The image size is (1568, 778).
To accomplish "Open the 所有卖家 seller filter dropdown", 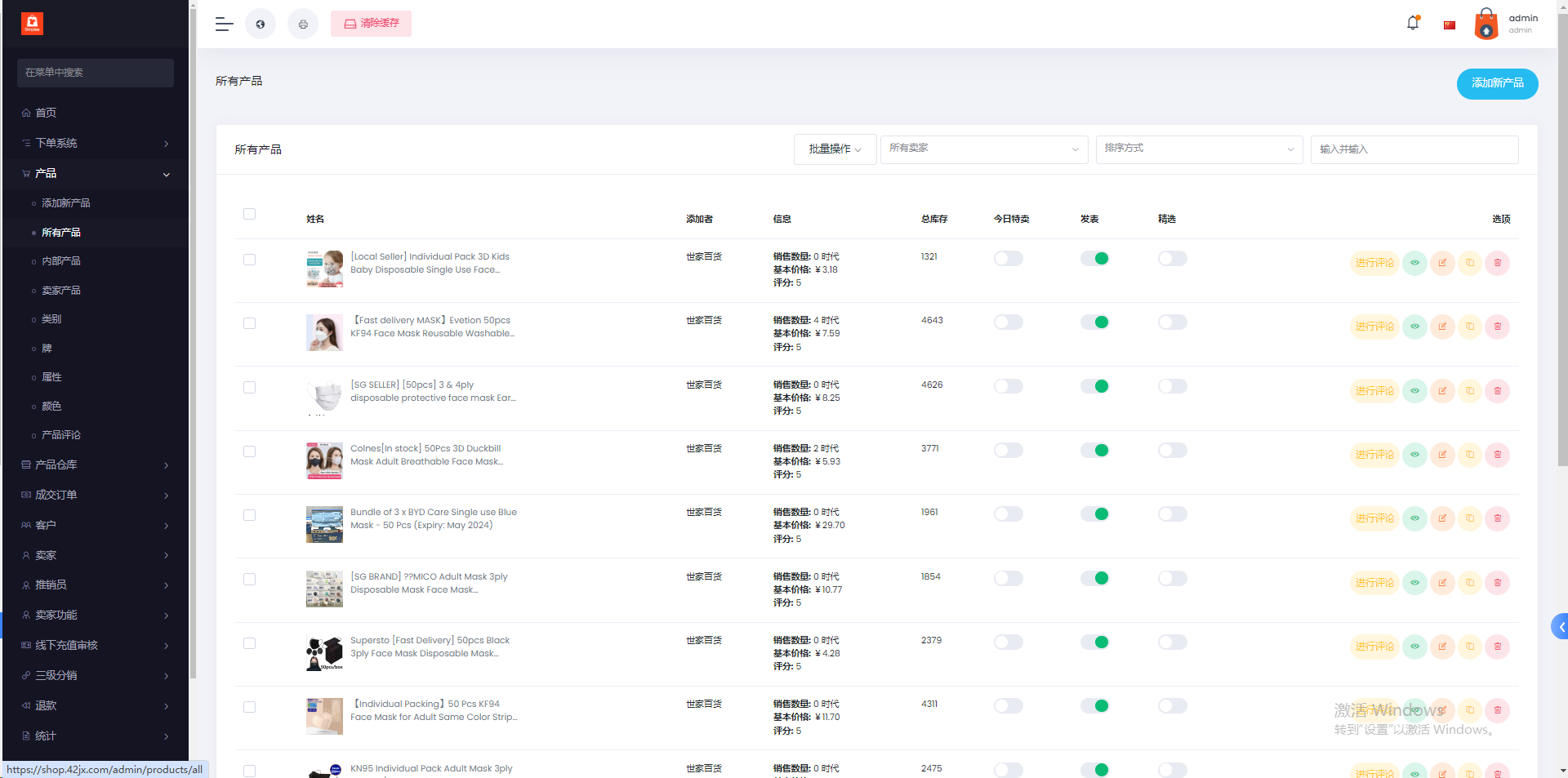I will (983, 149).
